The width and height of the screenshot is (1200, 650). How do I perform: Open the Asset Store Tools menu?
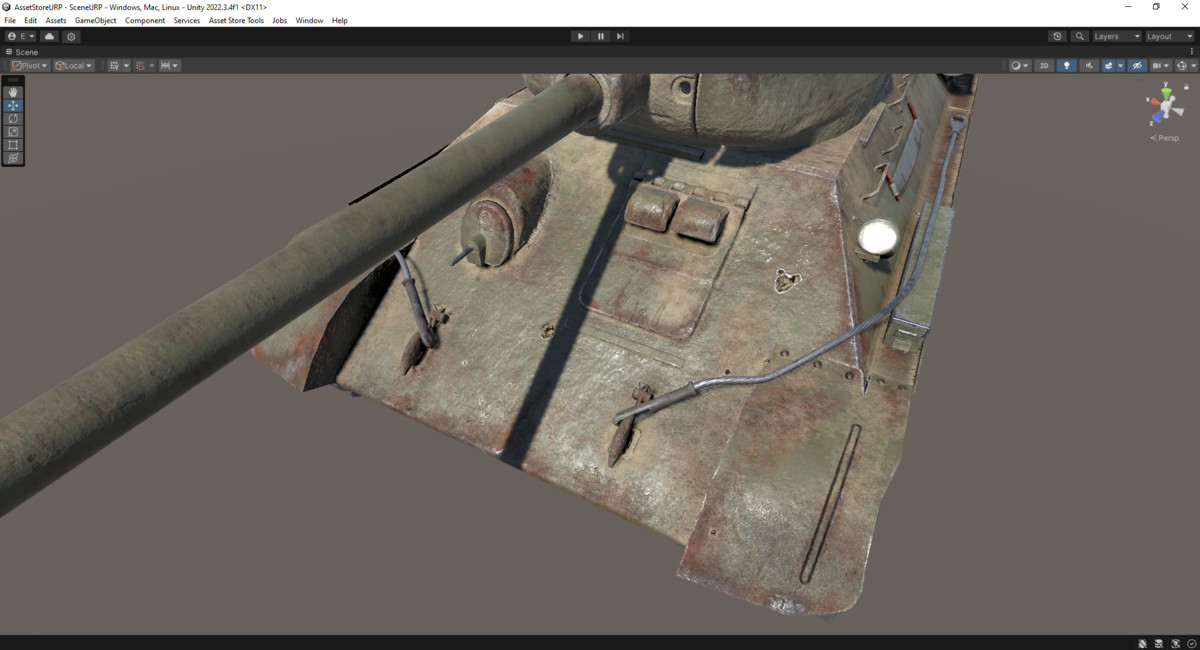(236, 20)
